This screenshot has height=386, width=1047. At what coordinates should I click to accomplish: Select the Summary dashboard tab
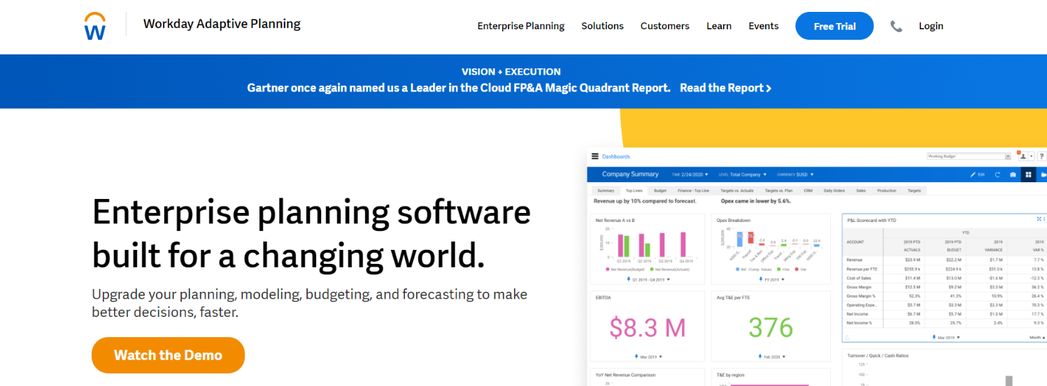pos(606,190)
